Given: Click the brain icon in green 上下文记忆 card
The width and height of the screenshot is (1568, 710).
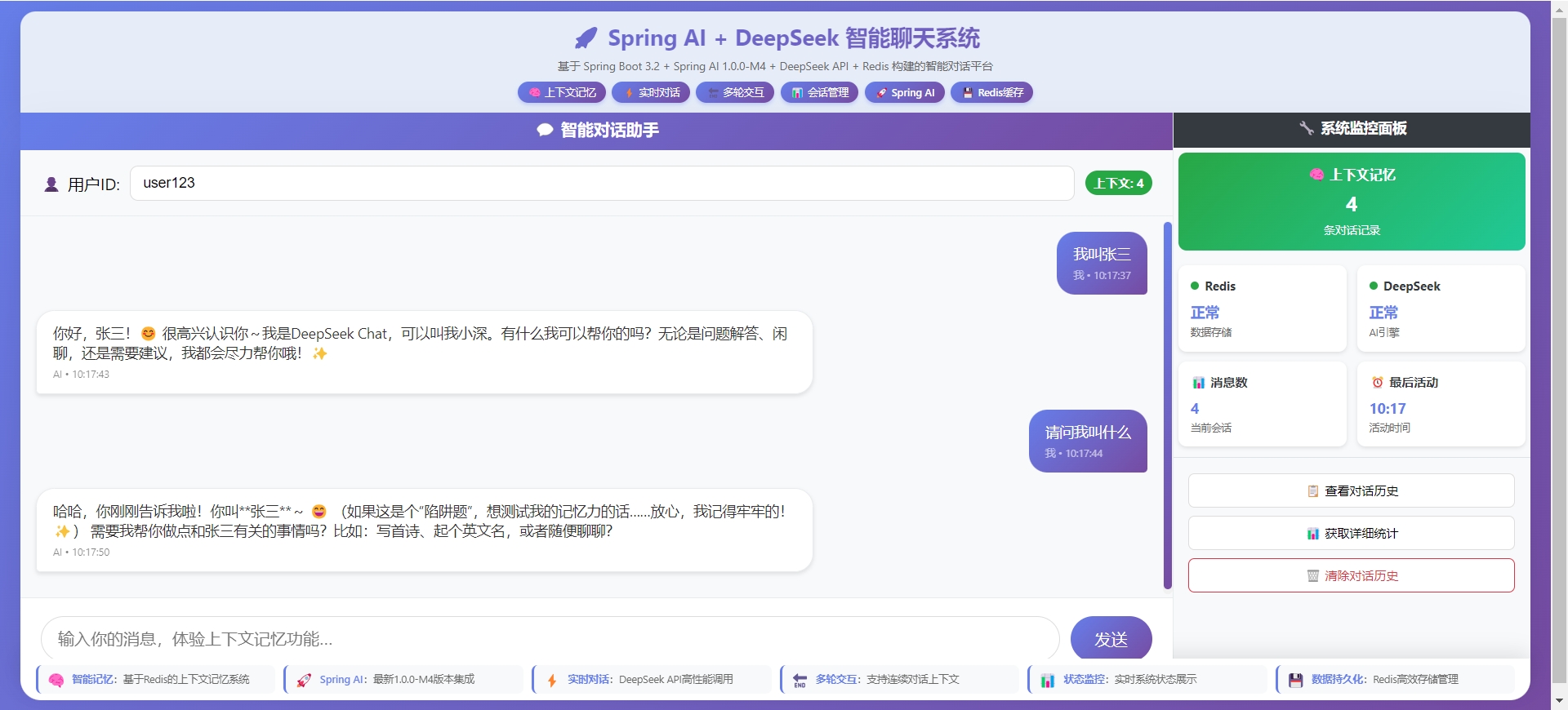Looking at the screenshot, I should tap(1316, 175).
